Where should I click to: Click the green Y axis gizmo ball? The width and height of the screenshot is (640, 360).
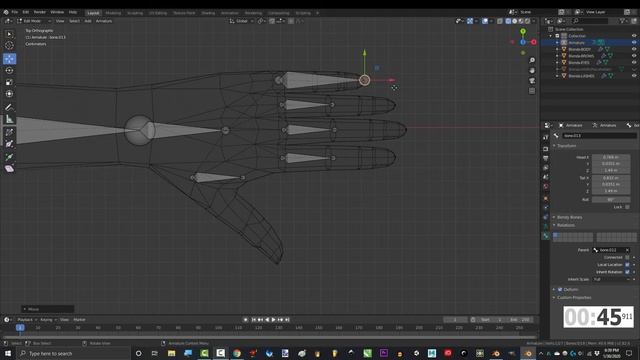[x=523, y=31]
